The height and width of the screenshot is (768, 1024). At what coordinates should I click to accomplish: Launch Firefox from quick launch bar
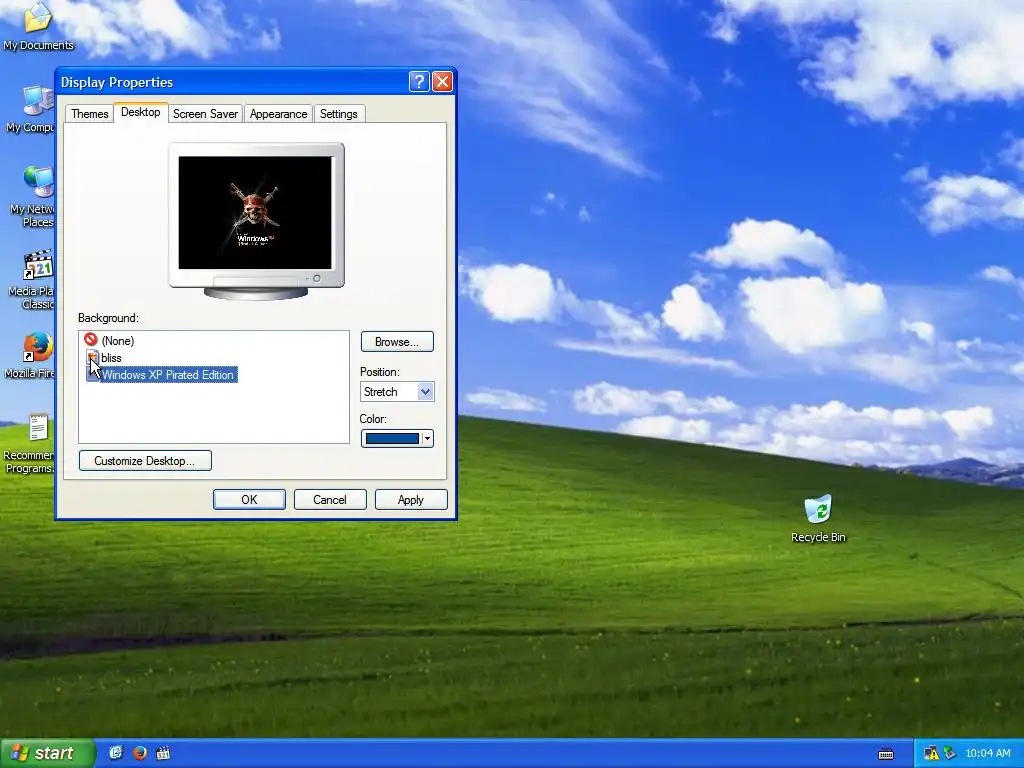(140, 753)
